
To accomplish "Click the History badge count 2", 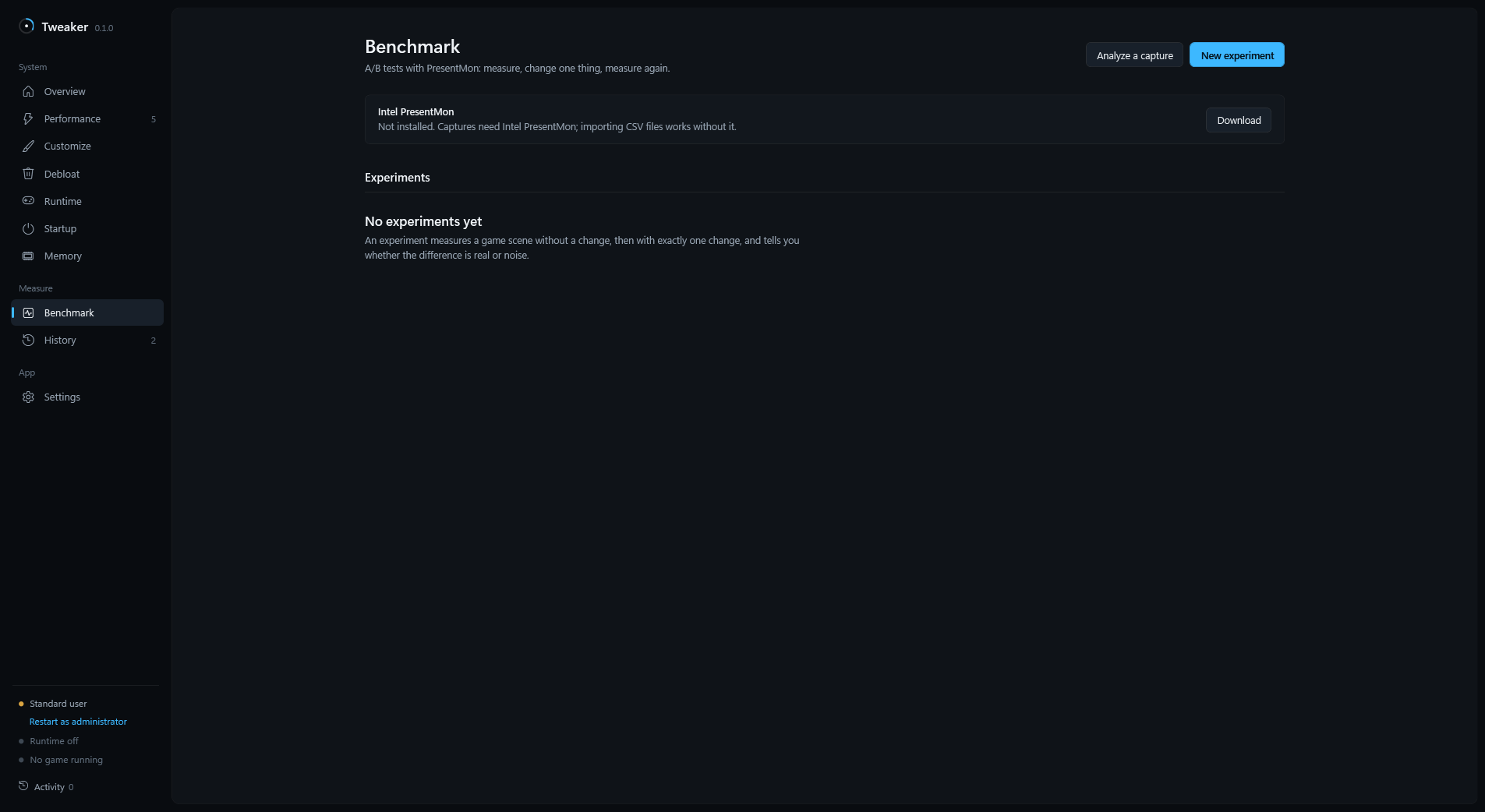I will click(x=154, y=341).
